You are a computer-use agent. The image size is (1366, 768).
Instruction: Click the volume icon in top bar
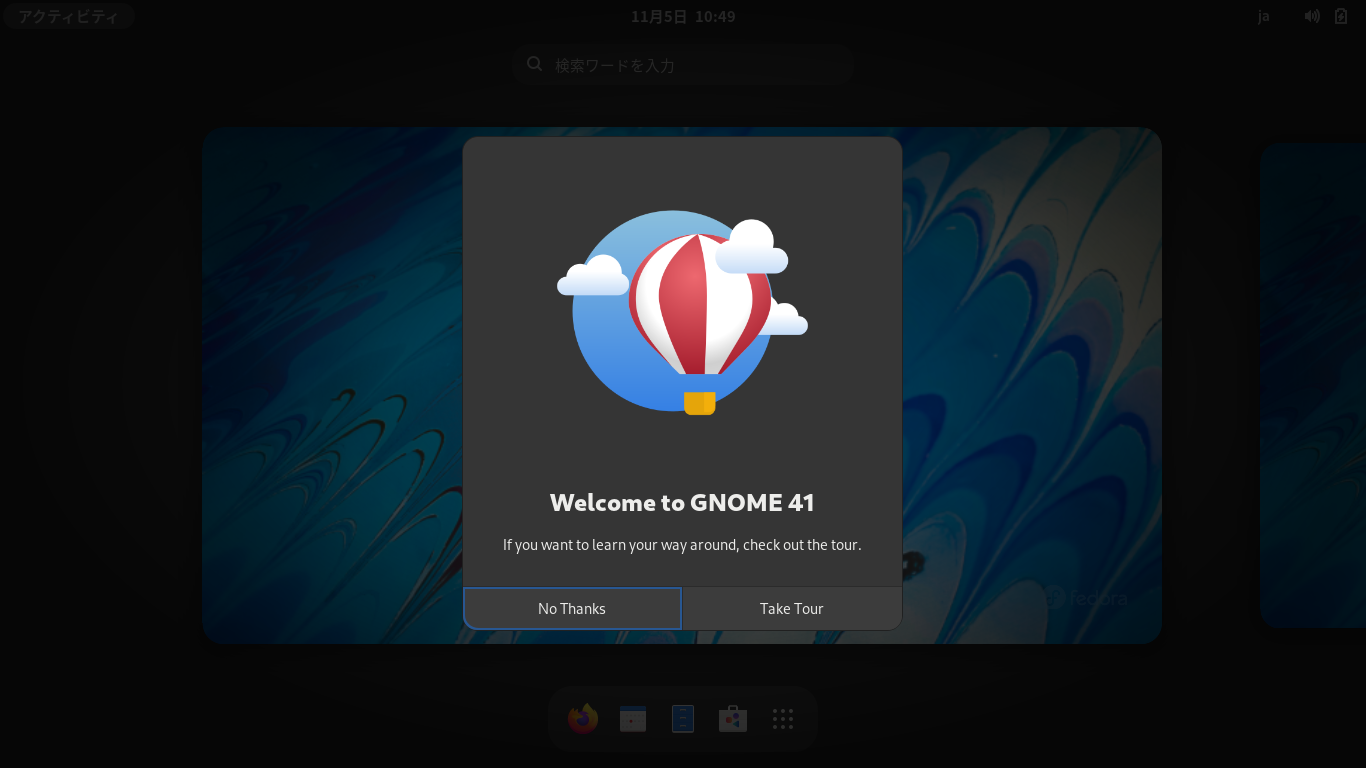(1312, 16)
